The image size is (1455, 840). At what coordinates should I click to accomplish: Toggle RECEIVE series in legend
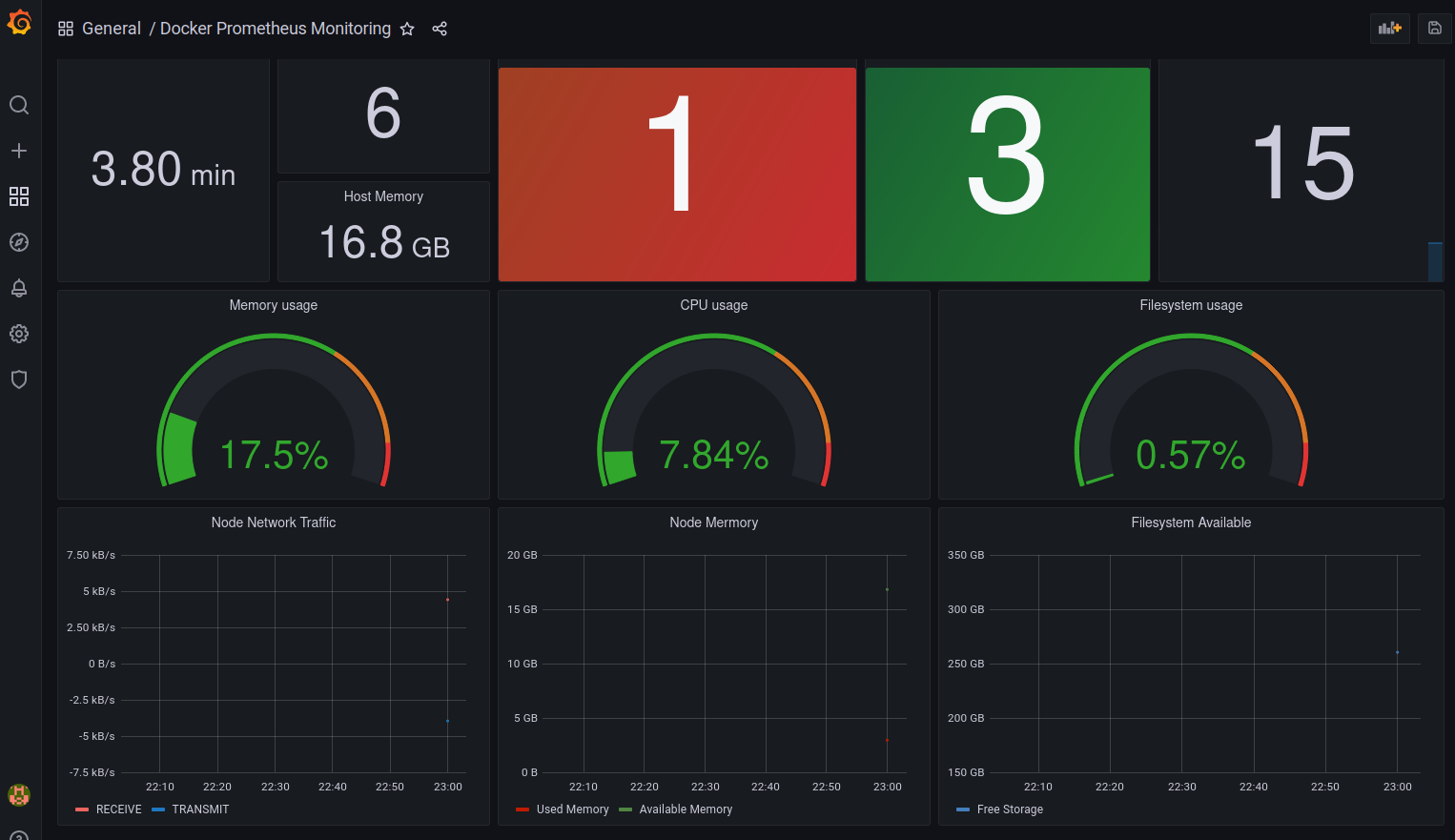118,809
